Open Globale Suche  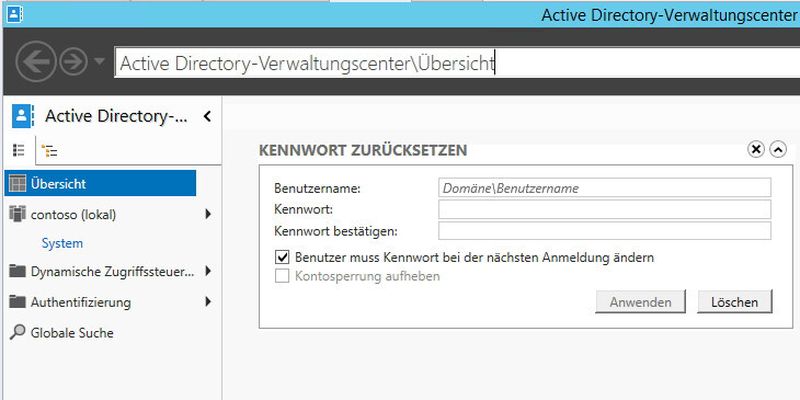[x=72, y=333]
